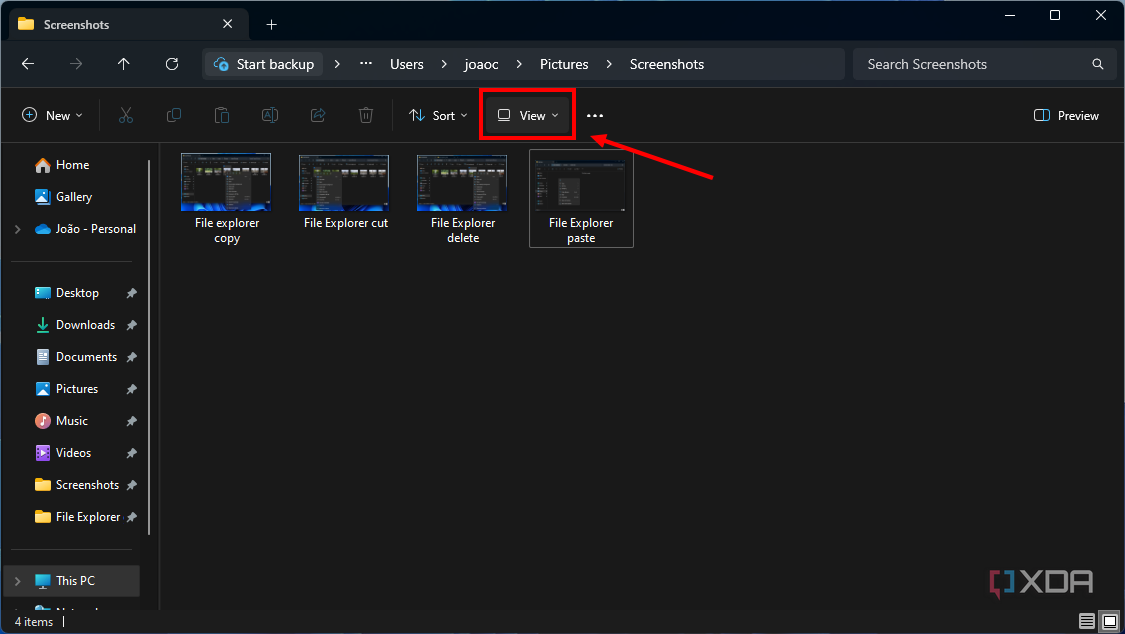Switch to details view in status bar

pyautogui.click(x=1086, y=621)
